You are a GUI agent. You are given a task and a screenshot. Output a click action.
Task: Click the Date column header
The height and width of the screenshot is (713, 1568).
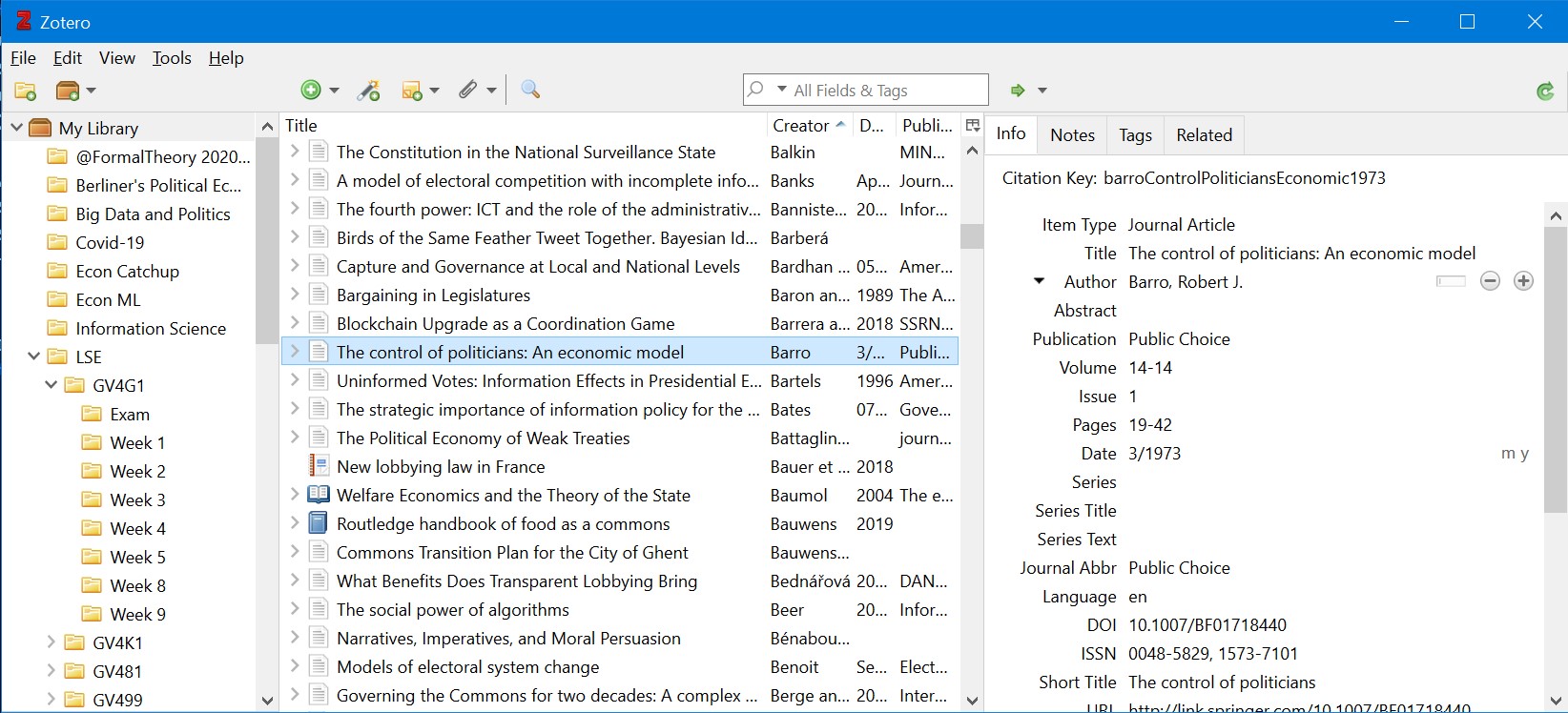[873, 126]
